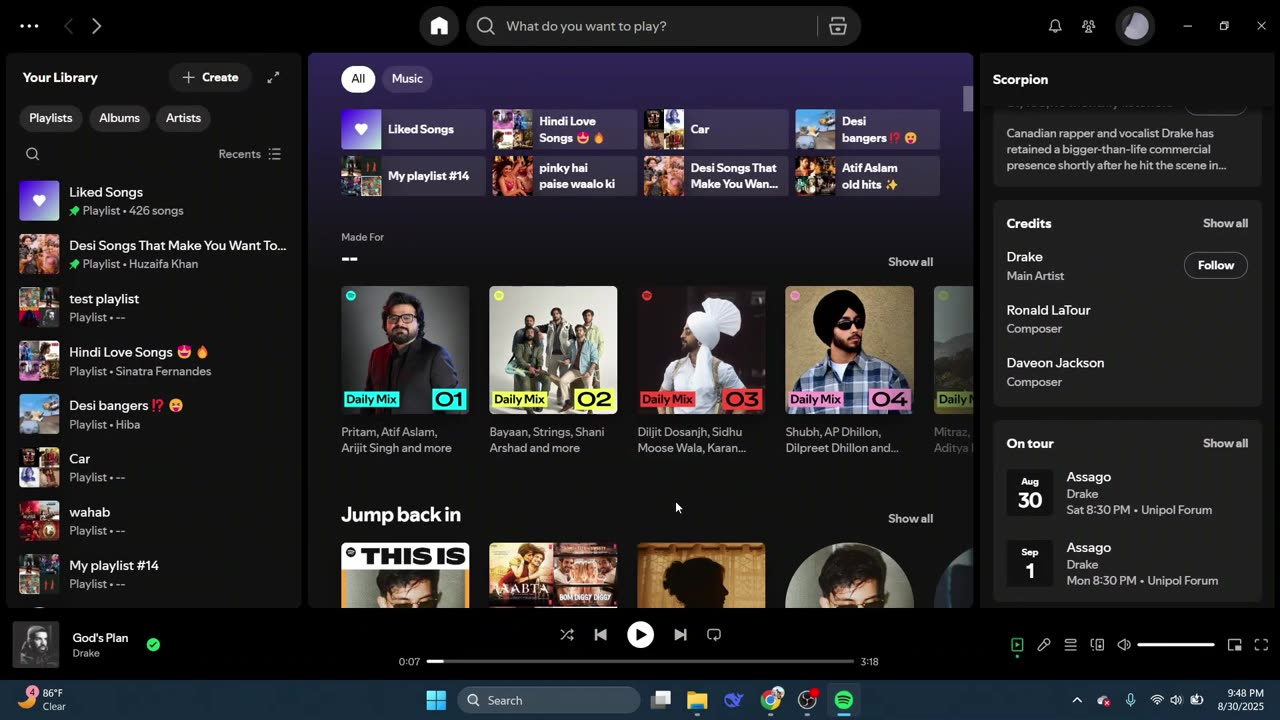The image size is (1280, 720).
Task: Open the Create dropdown in Your Library
Action: pyautogui.click(x=210, y=77)
